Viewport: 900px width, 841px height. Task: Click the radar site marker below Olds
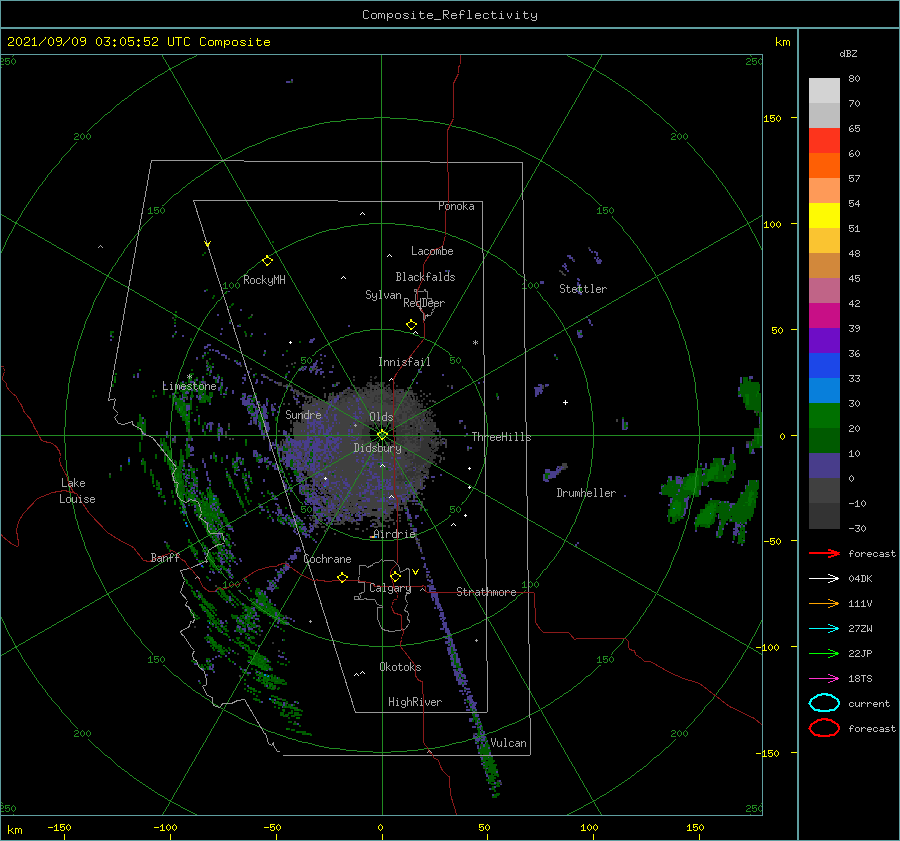382,435
